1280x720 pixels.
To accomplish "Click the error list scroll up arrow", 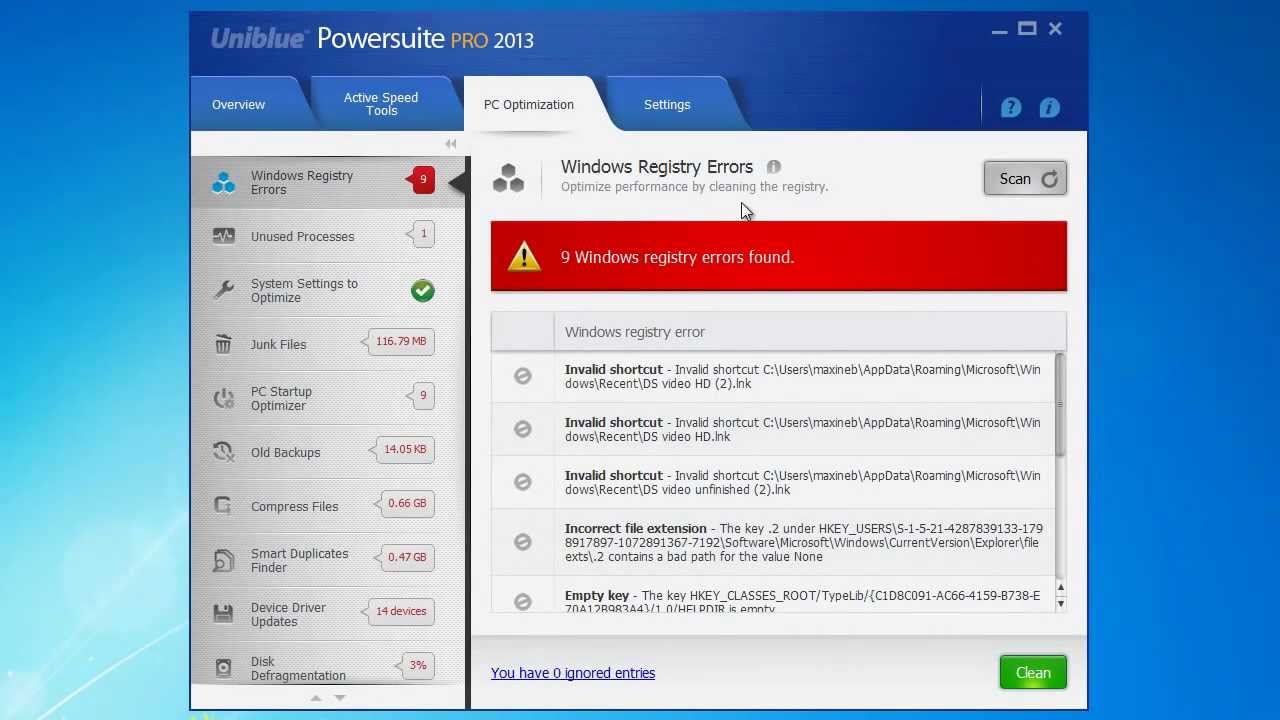I will (x=1061, y=588).
